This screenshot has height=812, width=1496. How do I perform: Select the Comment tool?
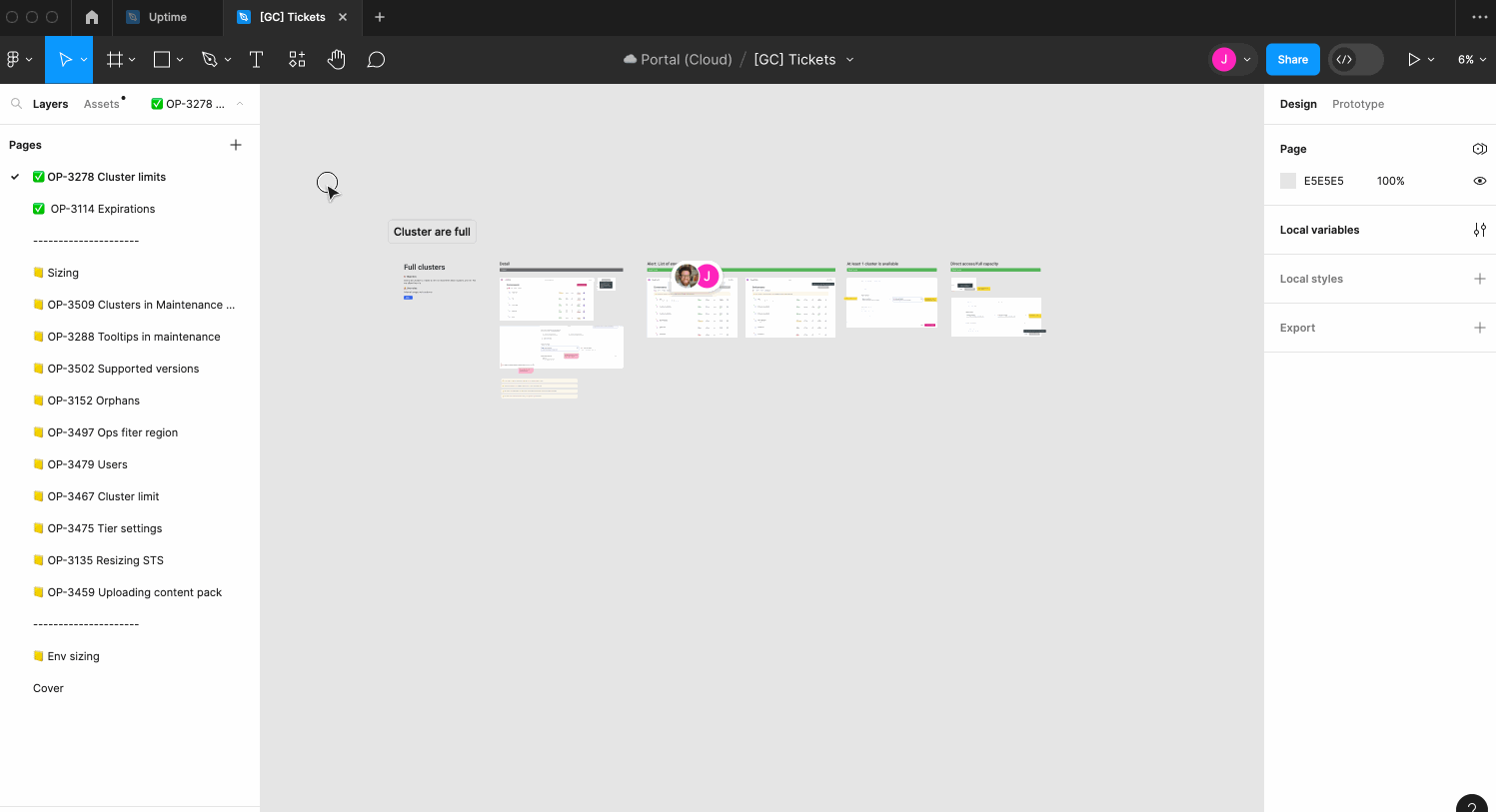376,60
